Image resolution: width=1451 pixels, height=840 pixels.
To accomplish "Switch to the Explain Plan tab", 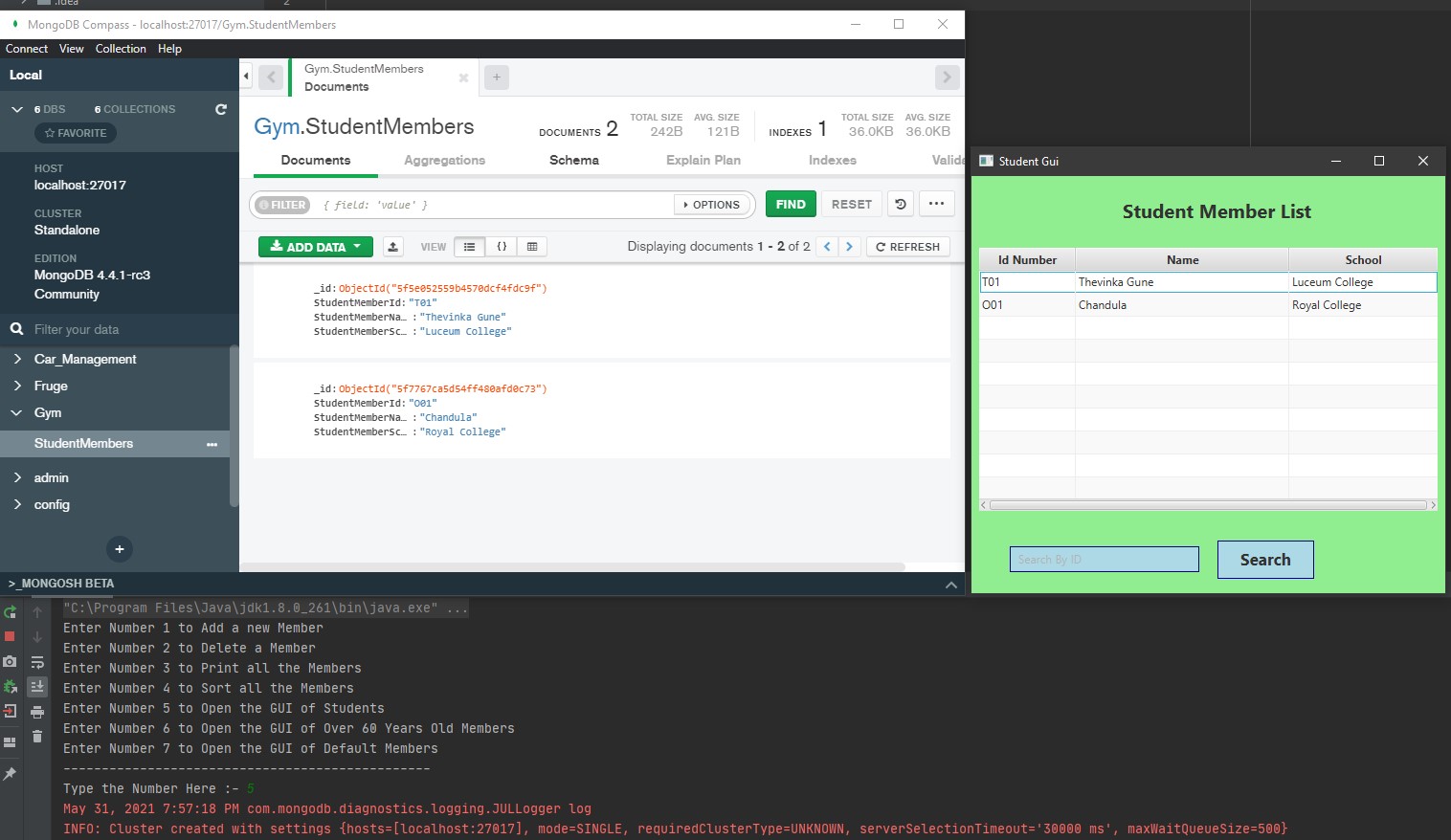I will click(703, 160).
